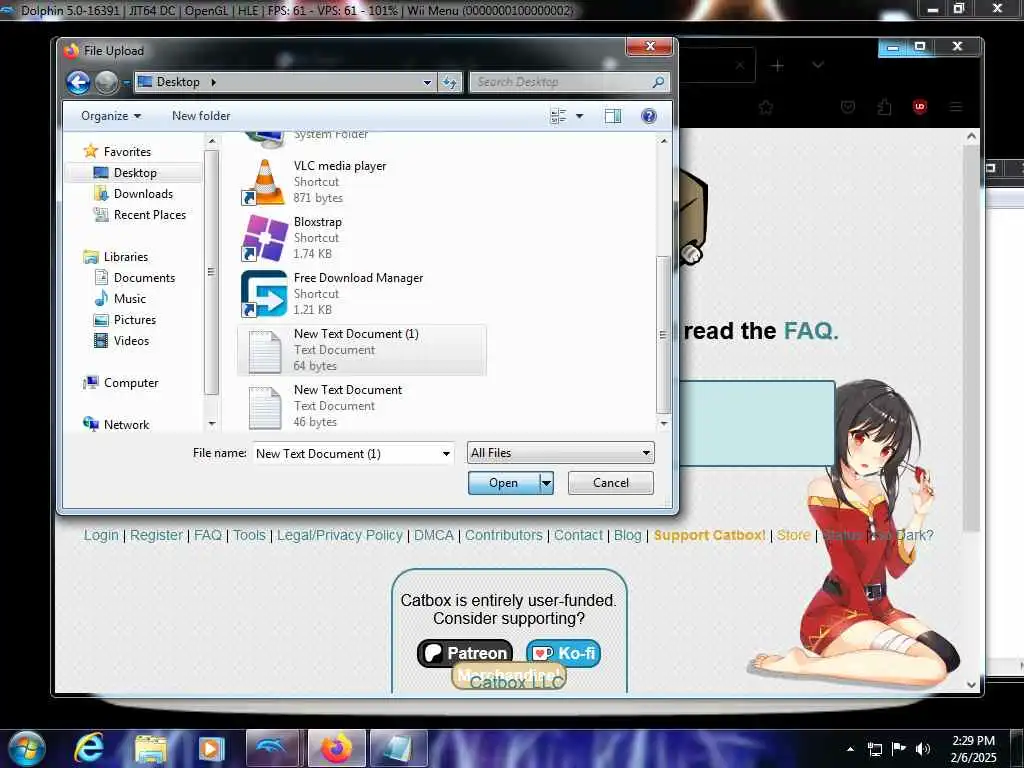Select the Free Download Manager shortcut icon
1024x768 pixels.
[x=264, y=294]
